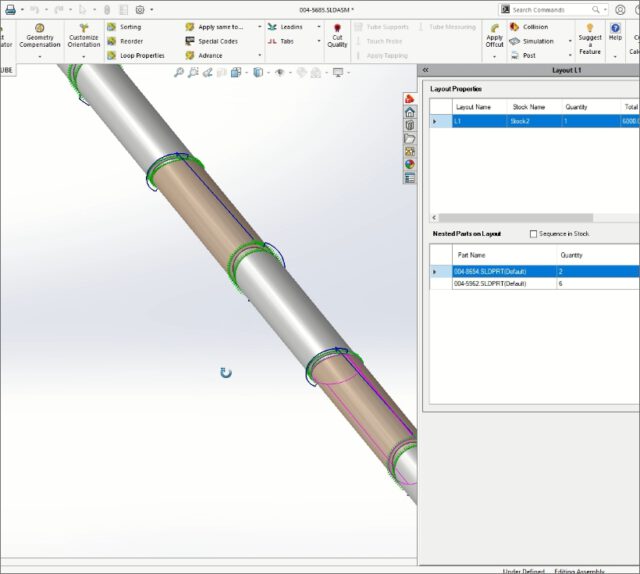Click Stock Name column header
The image size is (640, 574).
[534, 107]
